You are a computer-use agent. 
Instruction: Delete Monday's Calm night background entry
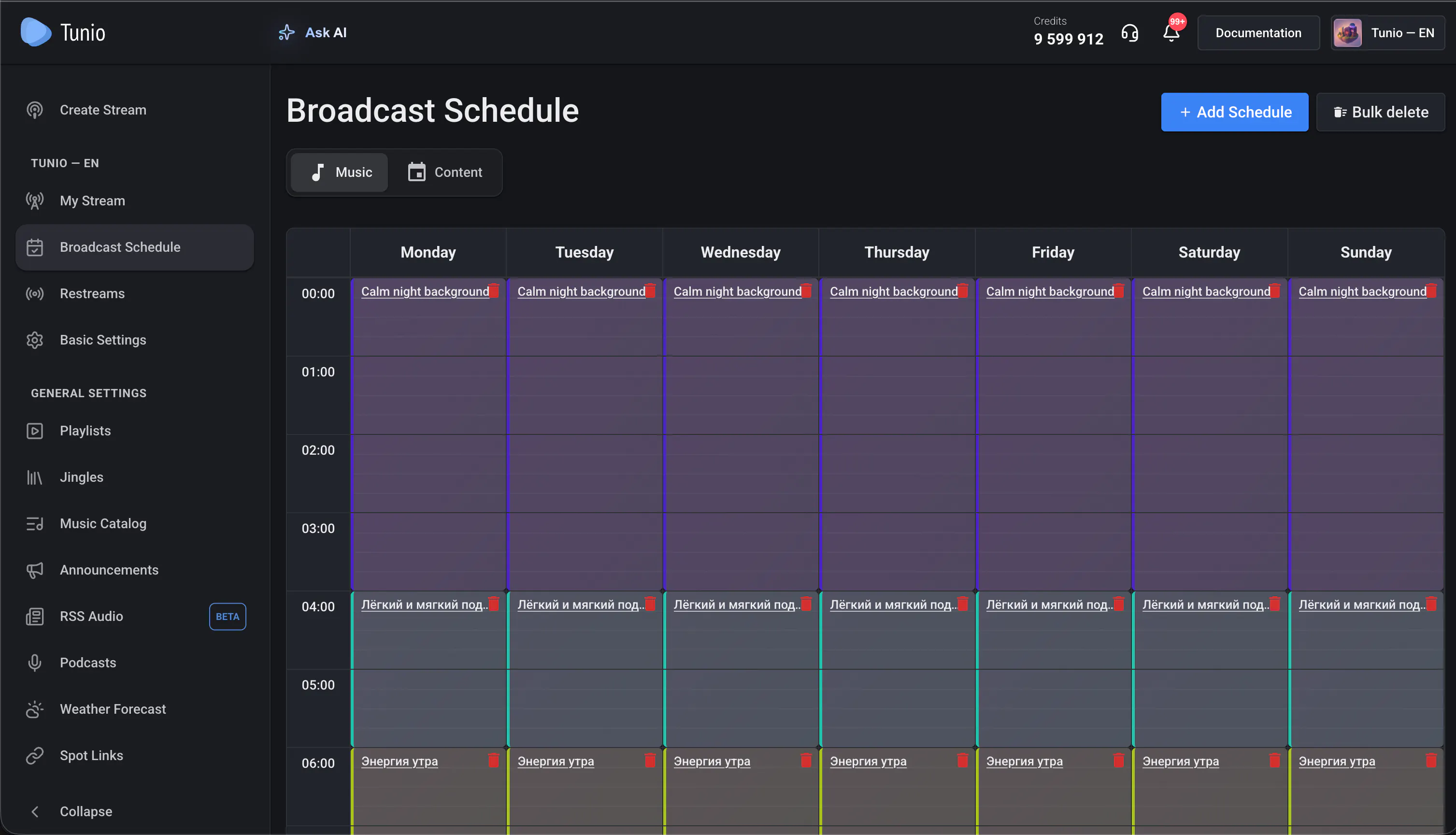[x=494, y=290]
